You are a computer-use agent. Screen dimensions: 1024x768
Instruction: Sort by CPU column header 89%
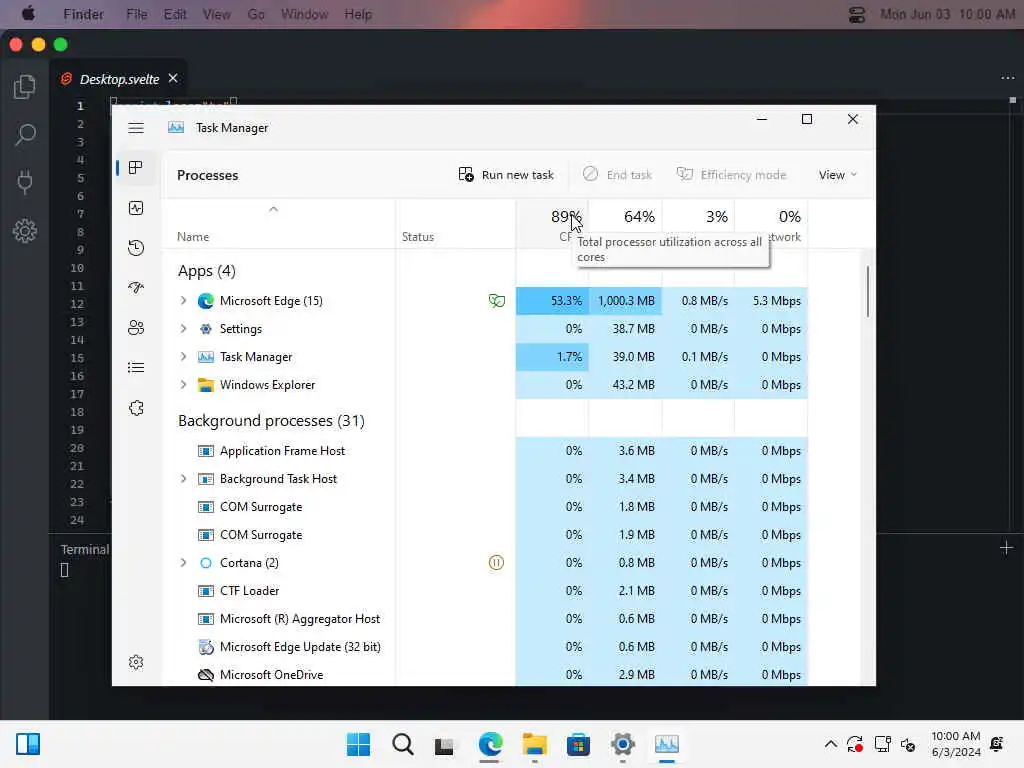pos(552,224)
